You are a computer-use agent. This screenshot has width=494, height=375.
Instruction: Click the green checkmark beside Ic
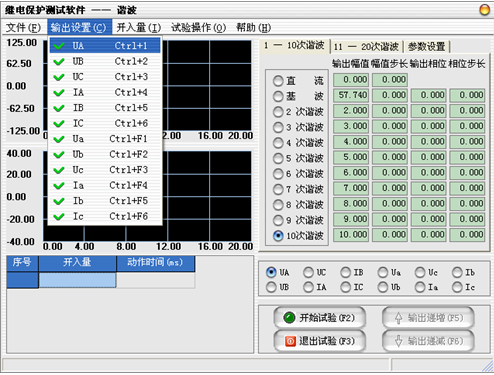pyautogui.click(x=59, y=217)
